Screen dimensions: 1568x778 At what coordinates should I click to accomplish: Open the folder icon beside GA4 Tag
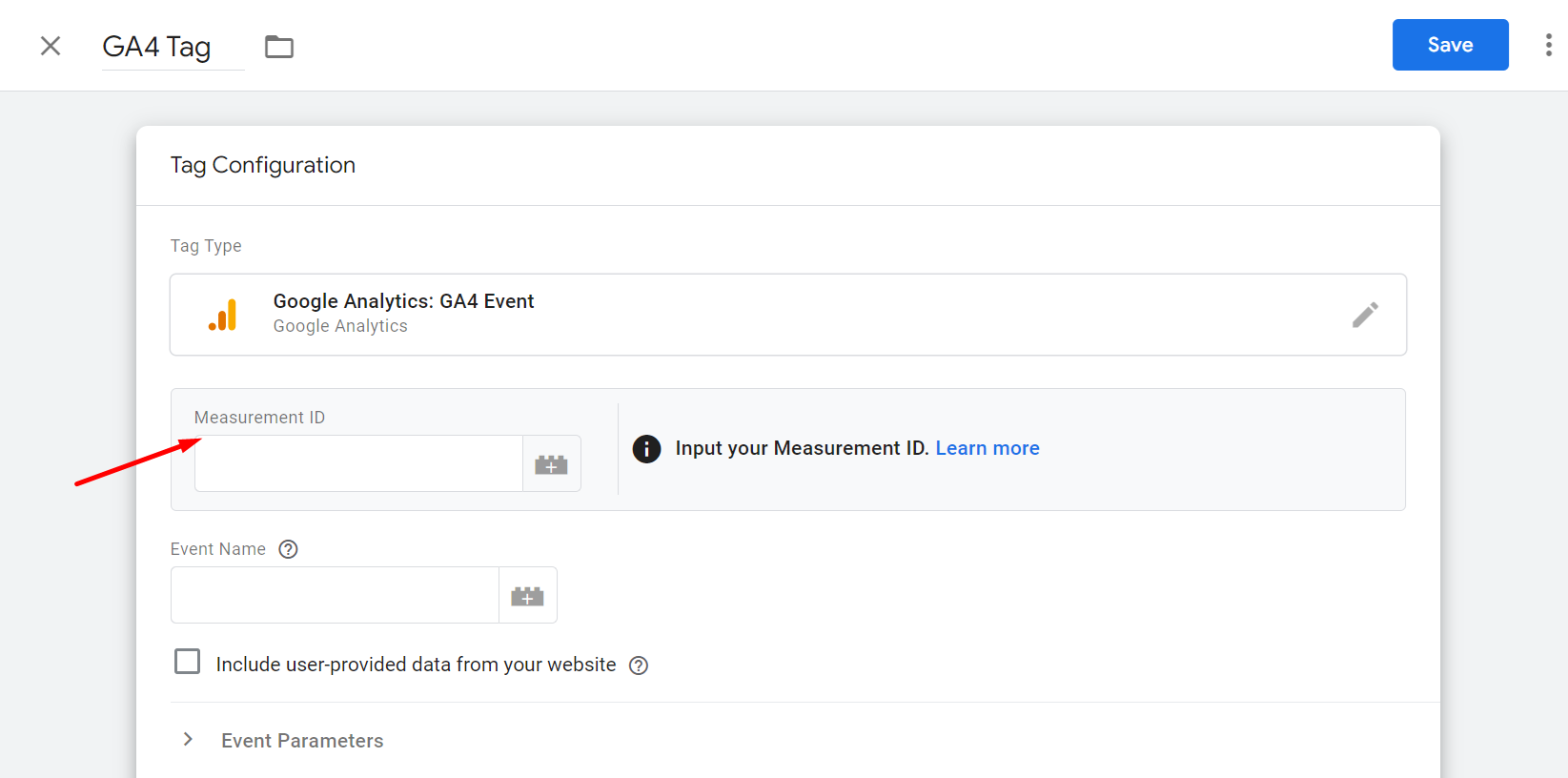(x=279, y=47)
